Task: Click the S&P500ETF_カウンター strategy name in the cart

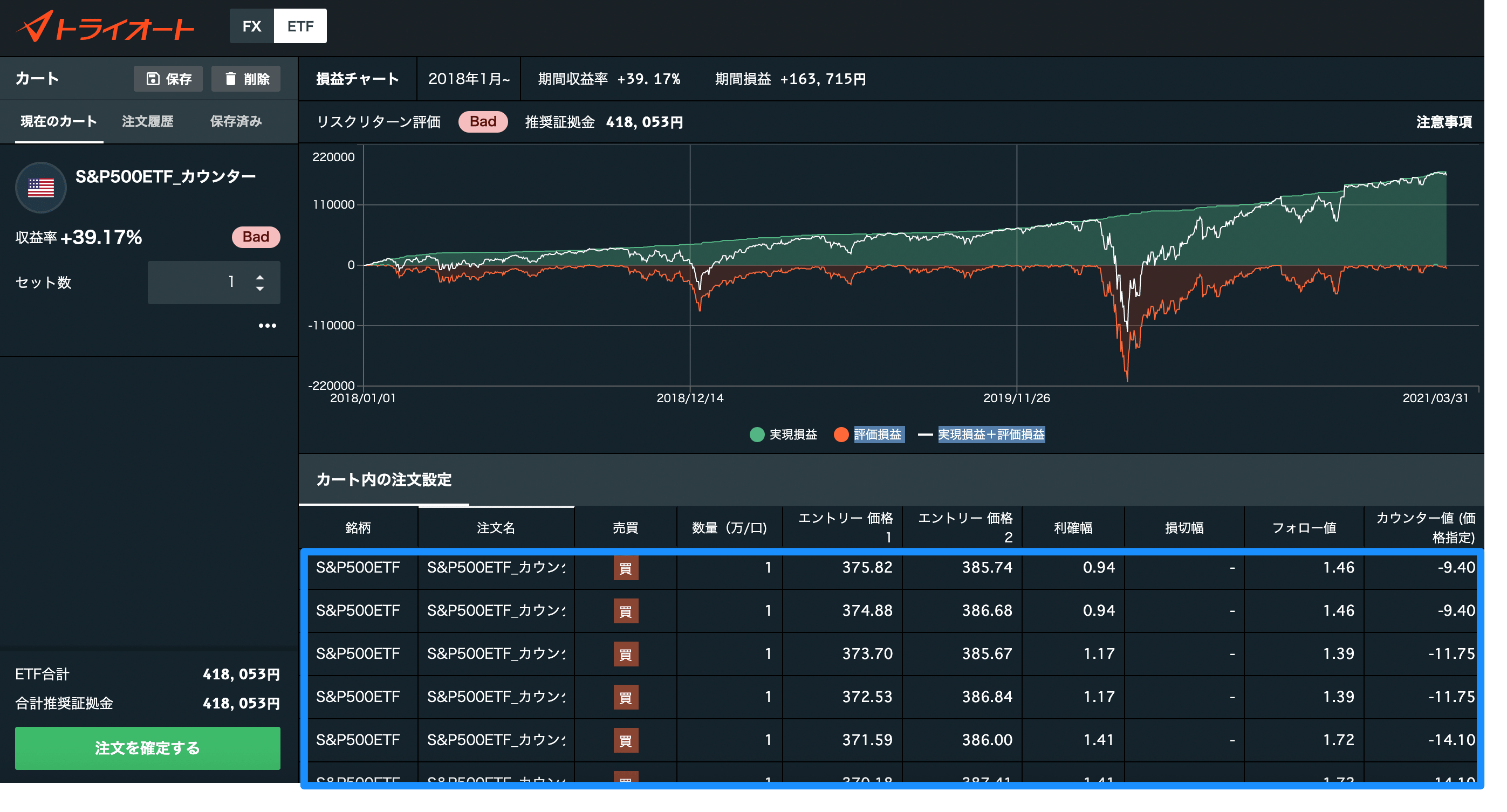Action: (x=166, y=177)
